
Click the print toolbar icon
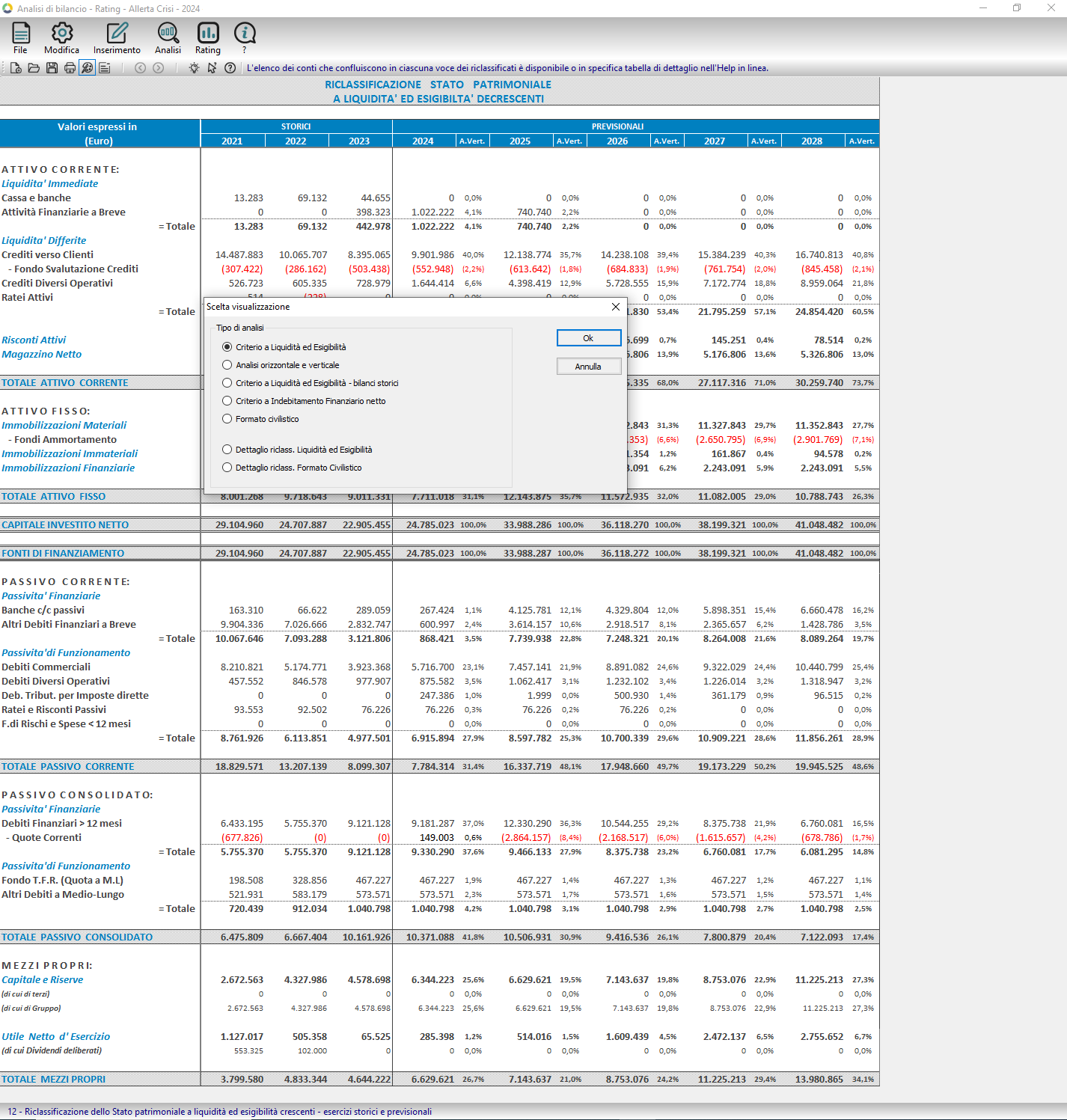coord(70,68)
